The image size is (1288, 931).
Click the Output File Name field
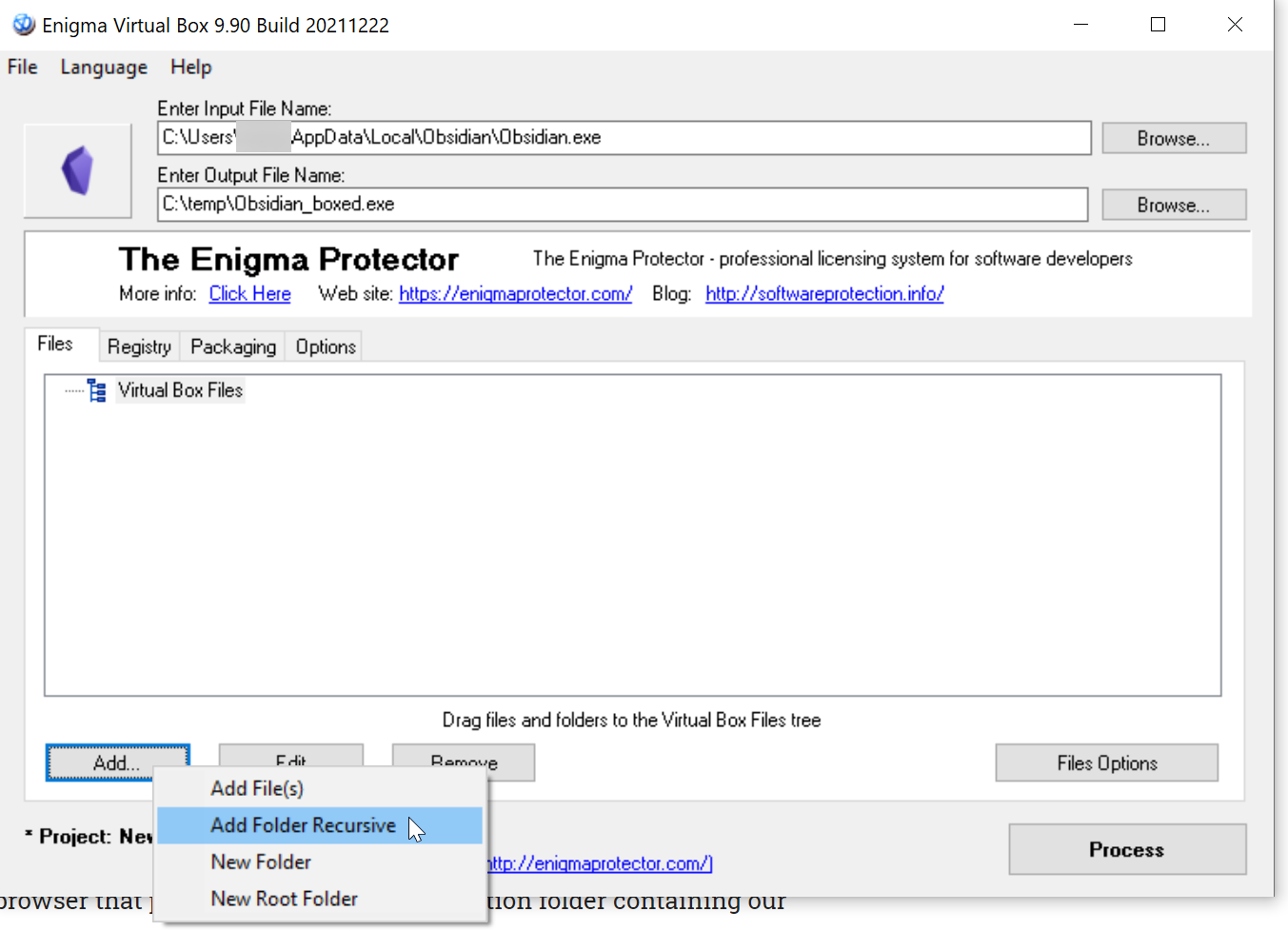point(623,204)
